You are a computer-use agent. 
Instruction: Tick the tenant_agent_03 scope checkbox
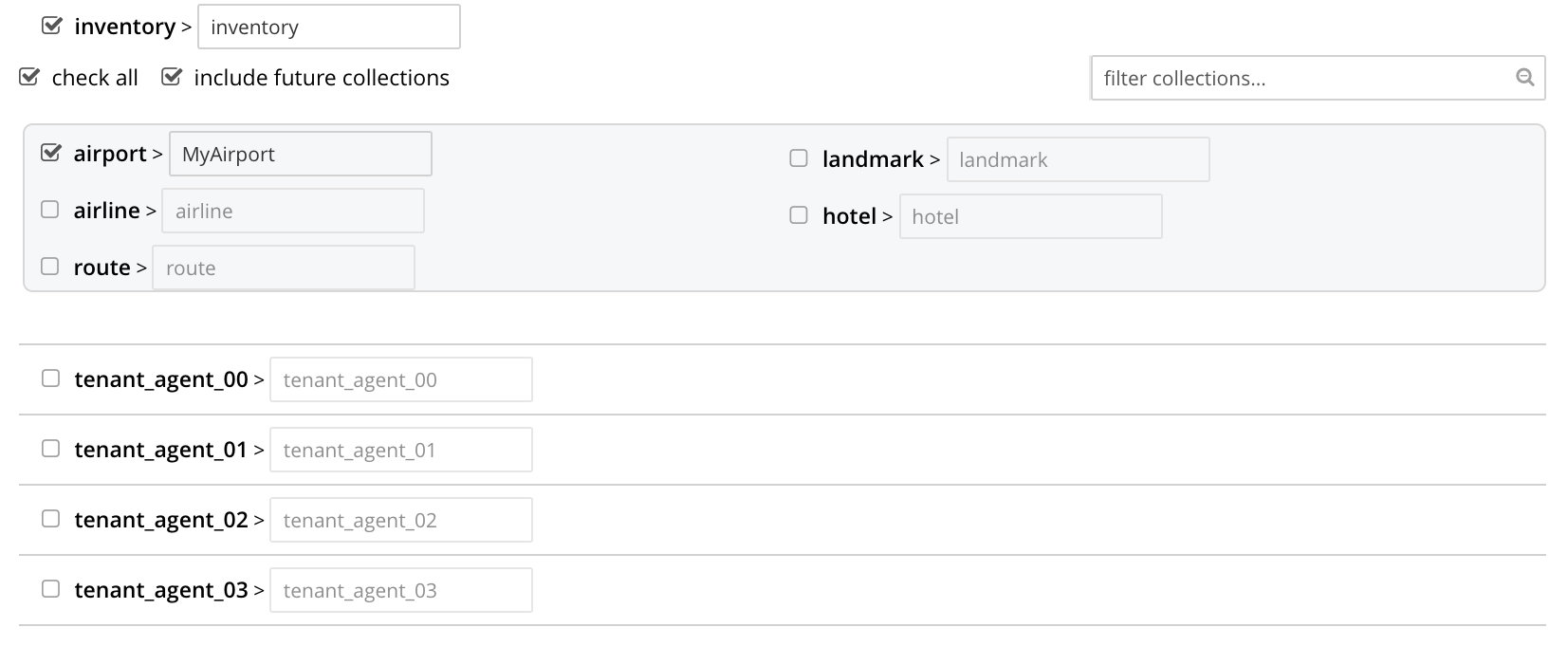coord(50,589)
